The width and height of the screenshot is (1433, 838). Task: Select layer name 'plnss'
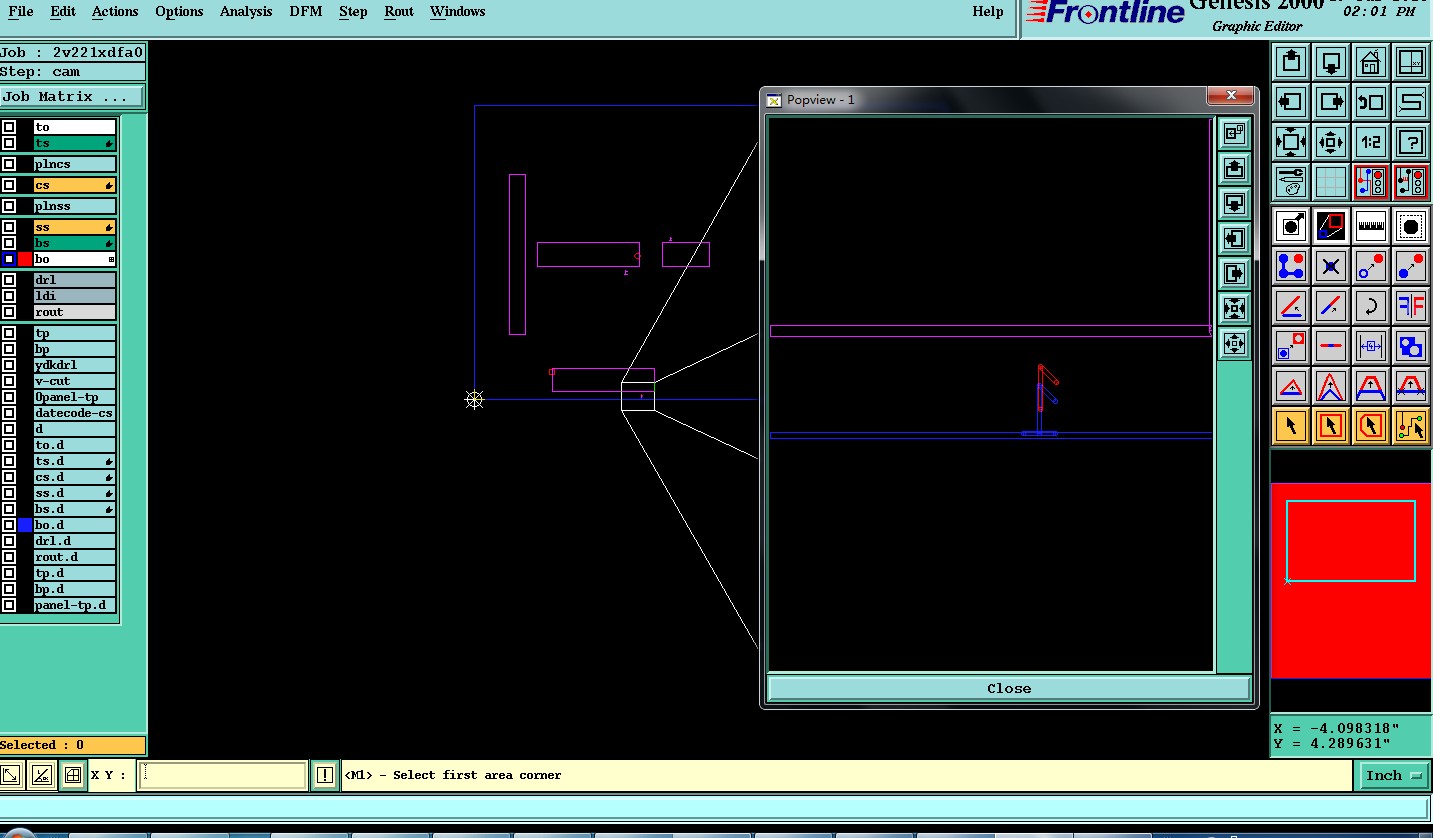pos(75,206)
